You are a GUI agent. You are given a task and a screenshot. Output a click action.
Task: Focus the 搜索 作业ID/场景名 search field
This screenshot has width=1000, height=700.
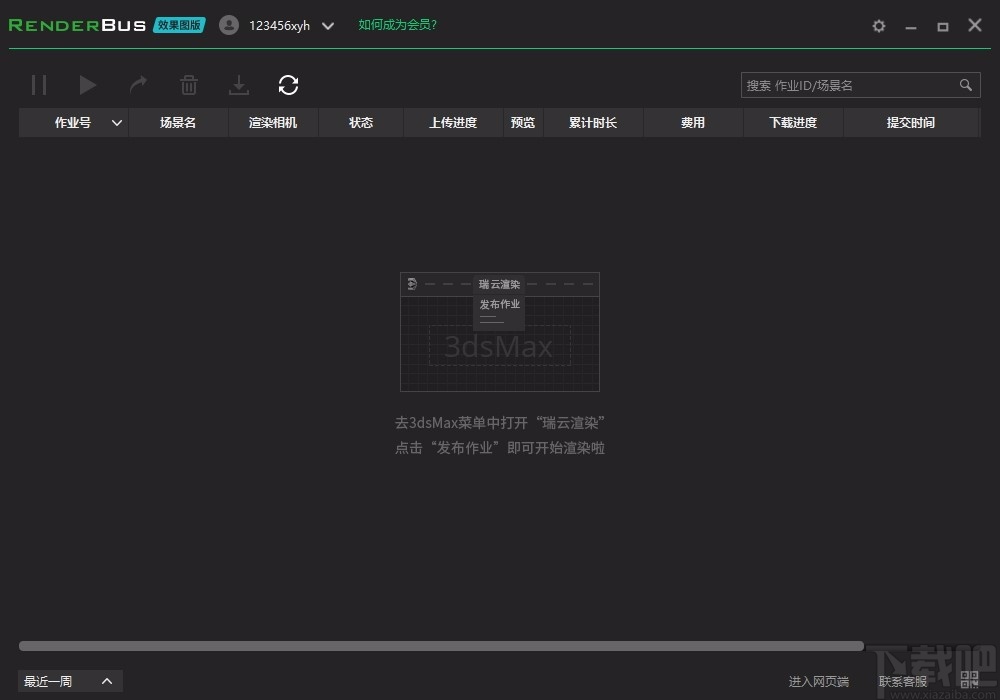pos(860,85)
